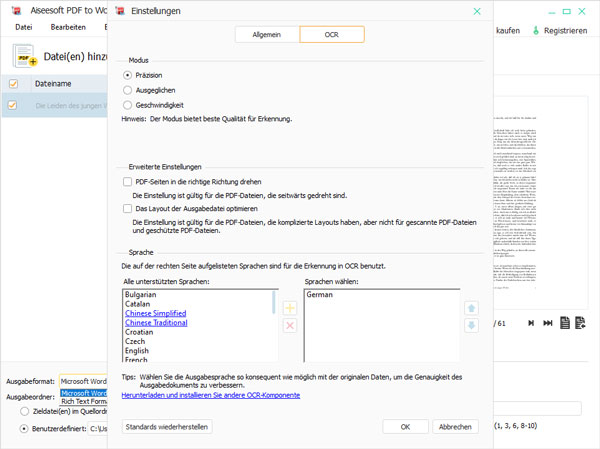The image size is (600, 449).
Task: Click the supported languages list scrollbar
Action: [x=274, y=302]
